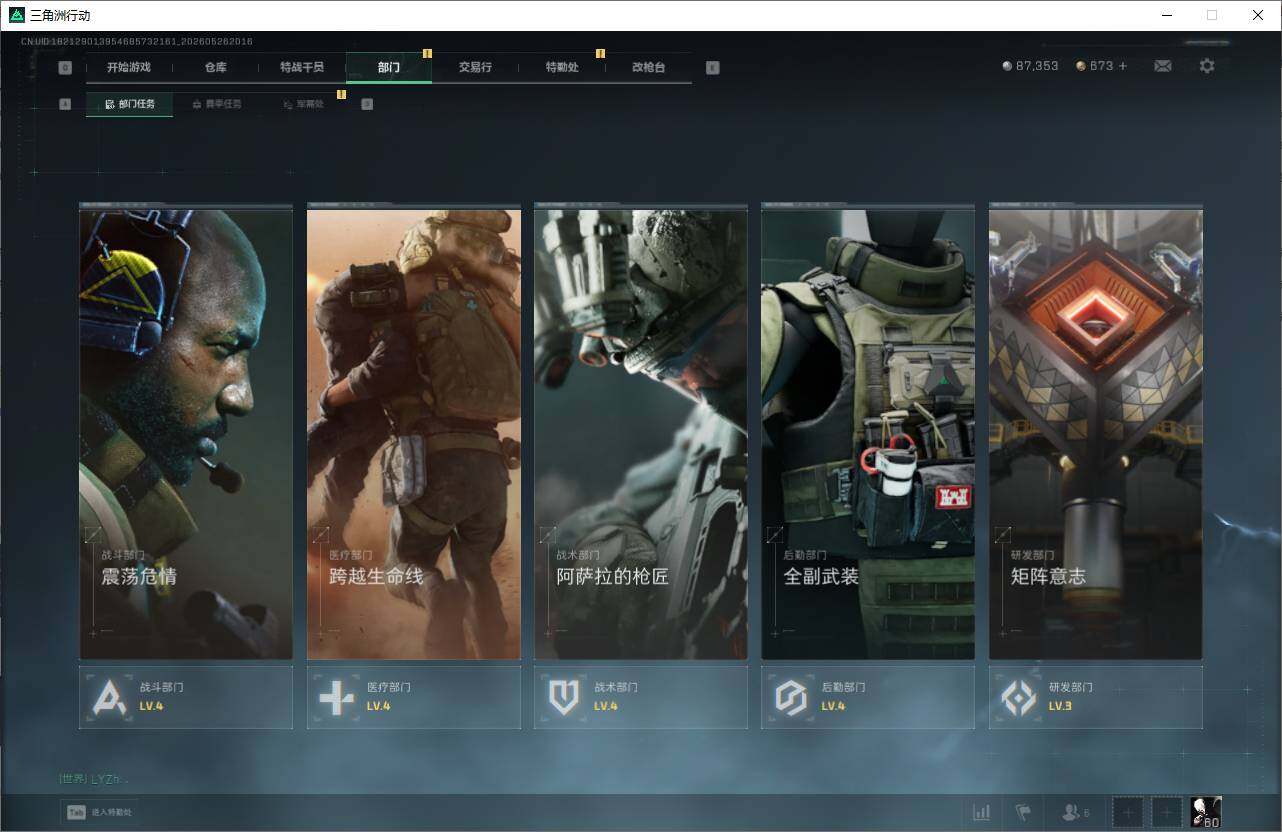Click the 医疗部门 cross emblem icon
This screenshot has width=1282, height=832.
click(x=336, y=697)
